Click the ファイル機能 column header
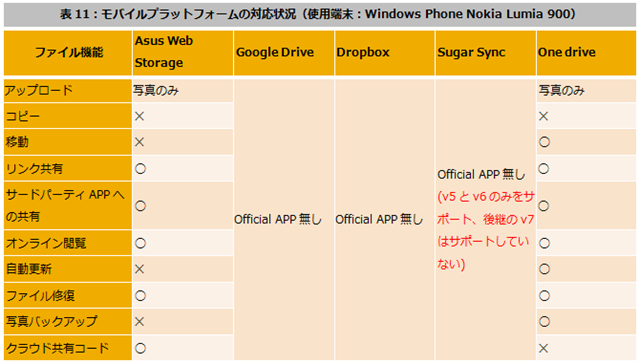Viewport: 640px width, 364px height. pos(68,52)
